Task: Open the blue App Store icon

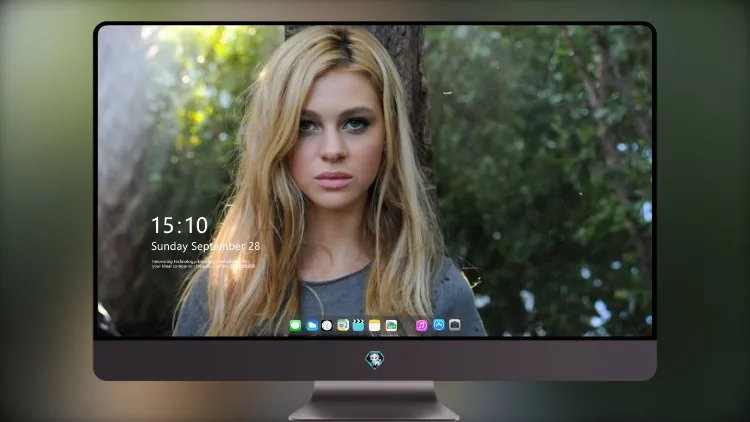Action: pyautogui.click(x=439, y=325)
